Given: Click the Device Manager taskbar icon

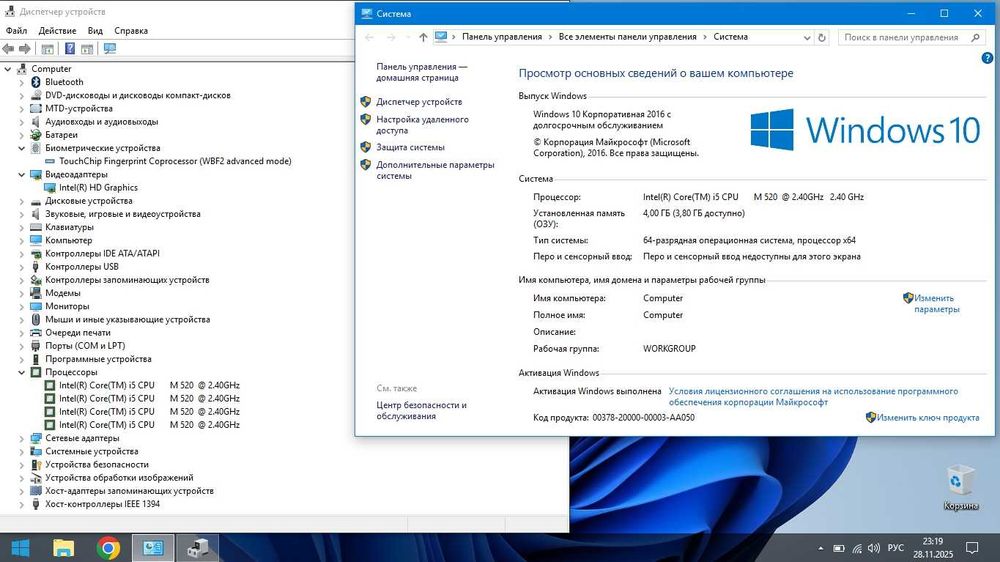Looking at the screenshot, I should pos(198,548).
